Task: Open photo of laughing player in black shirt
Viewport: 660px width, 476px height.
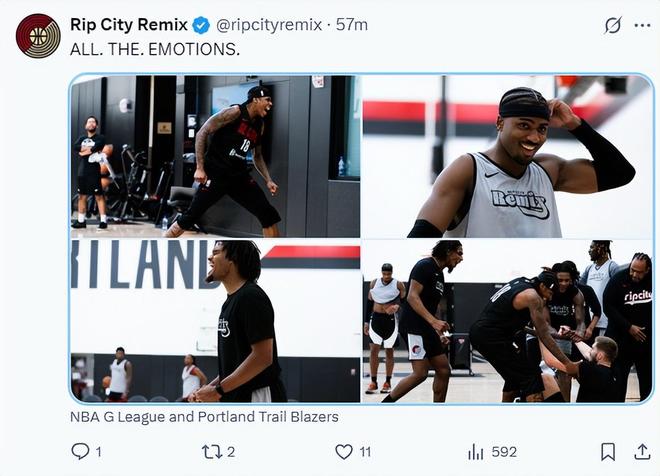Action: point(215,321)
